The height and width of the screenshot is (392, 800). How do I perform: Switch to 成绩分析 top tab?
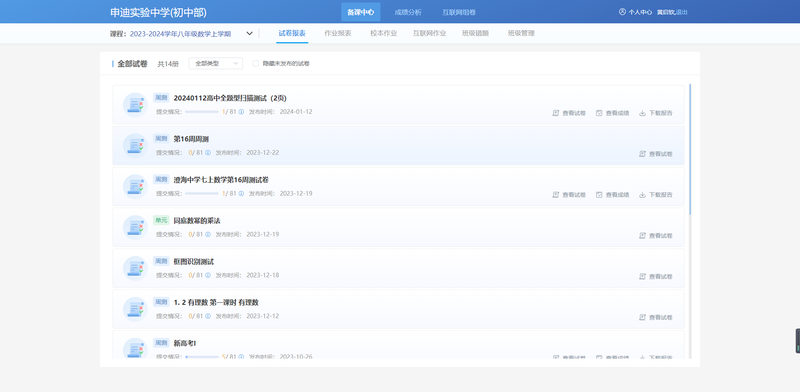[408, 12]
